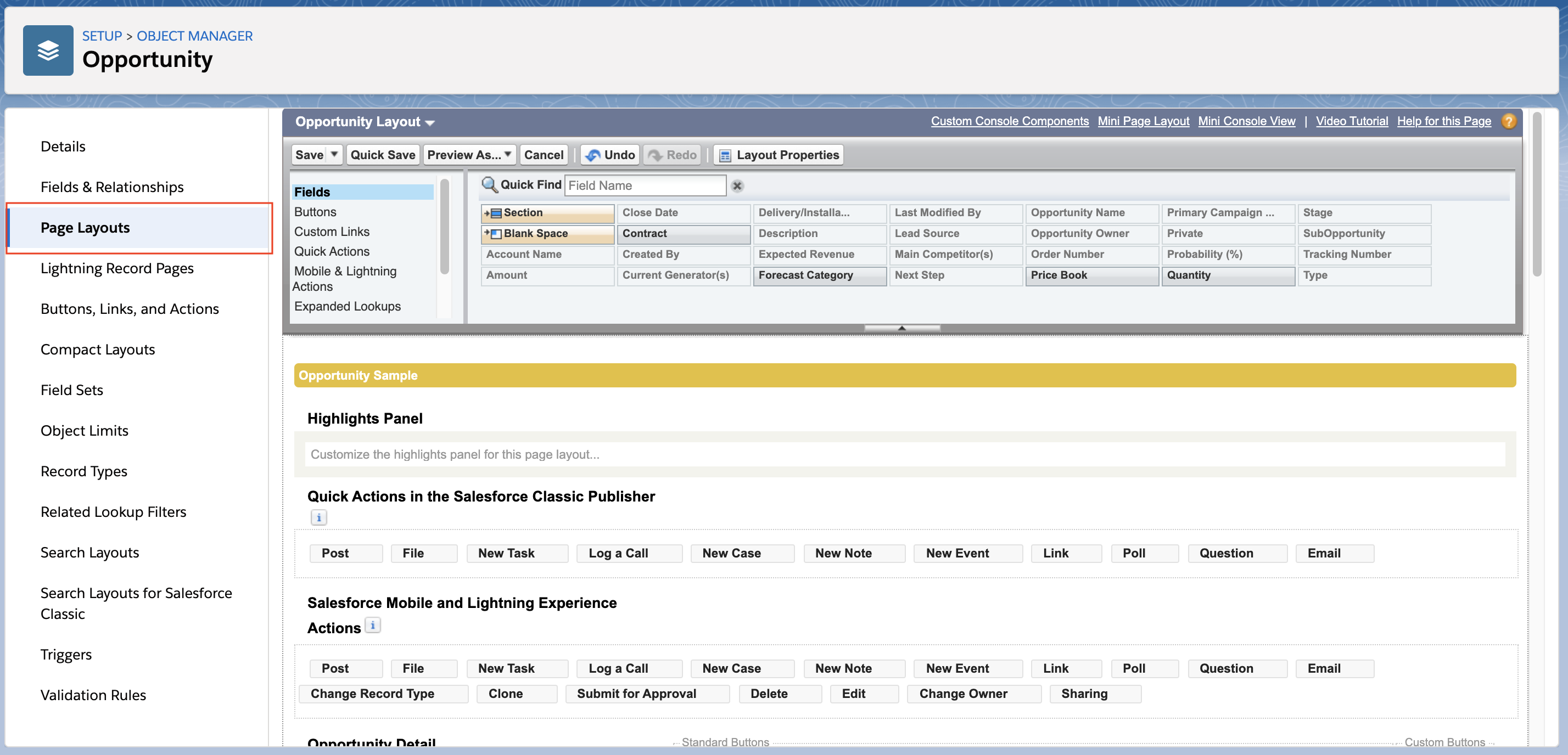This screenshot has height=755, width=1568.
Task: Open the Opportunity Layout title dropdown
Action: [x=430, y=122]
